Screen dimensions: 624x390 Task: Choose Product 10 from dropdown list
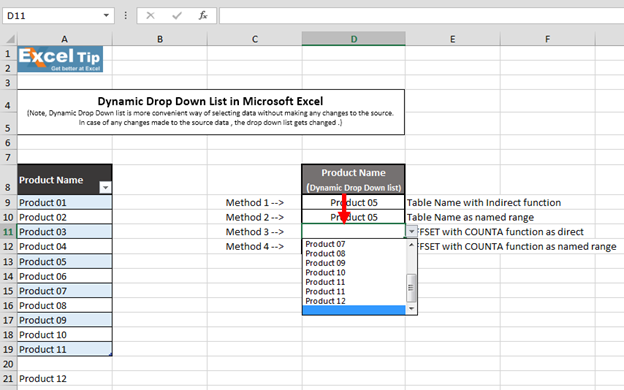click(x=354, y=273)
